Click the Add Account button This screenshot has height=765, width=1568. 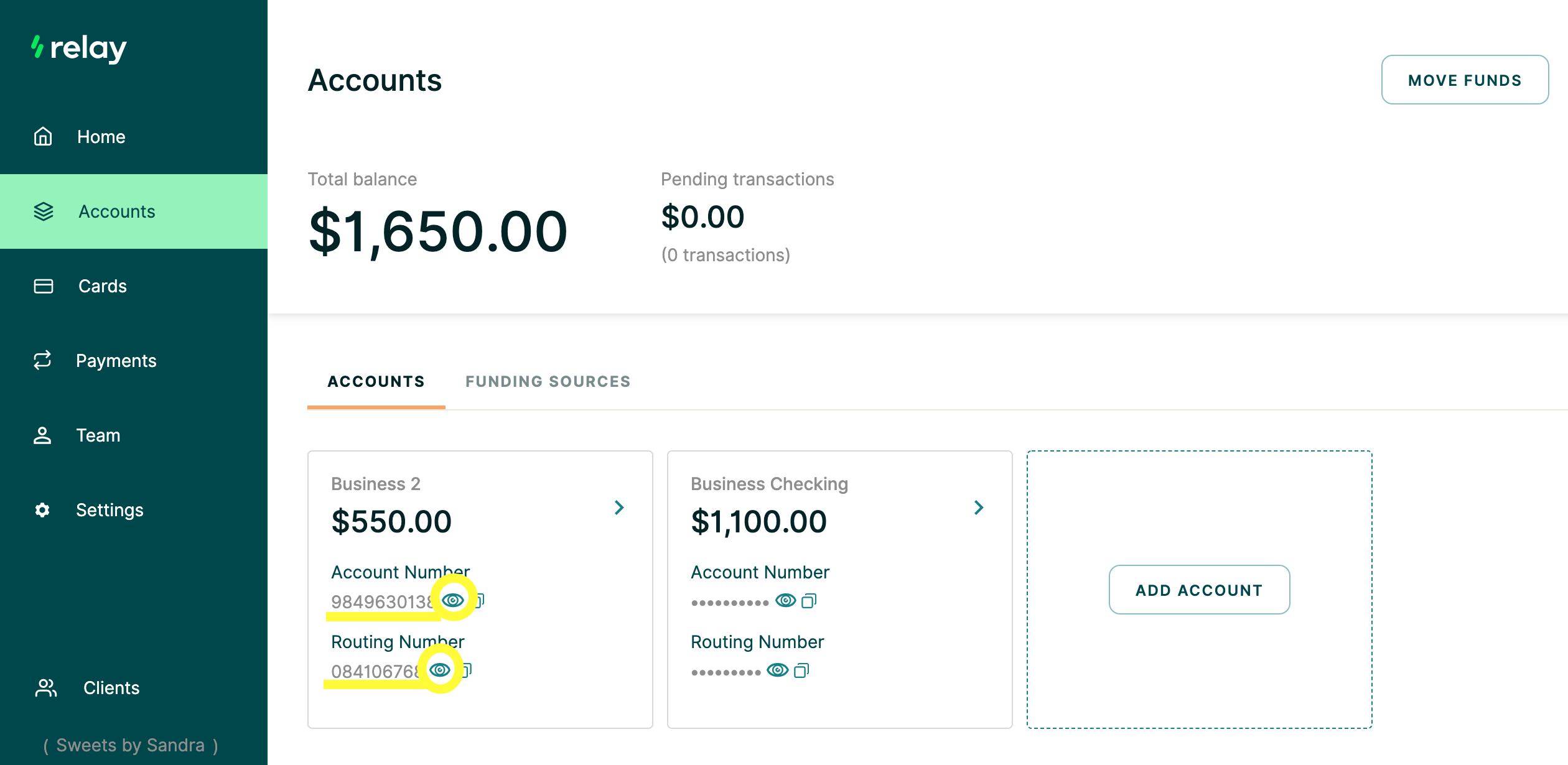point(1199,590)
